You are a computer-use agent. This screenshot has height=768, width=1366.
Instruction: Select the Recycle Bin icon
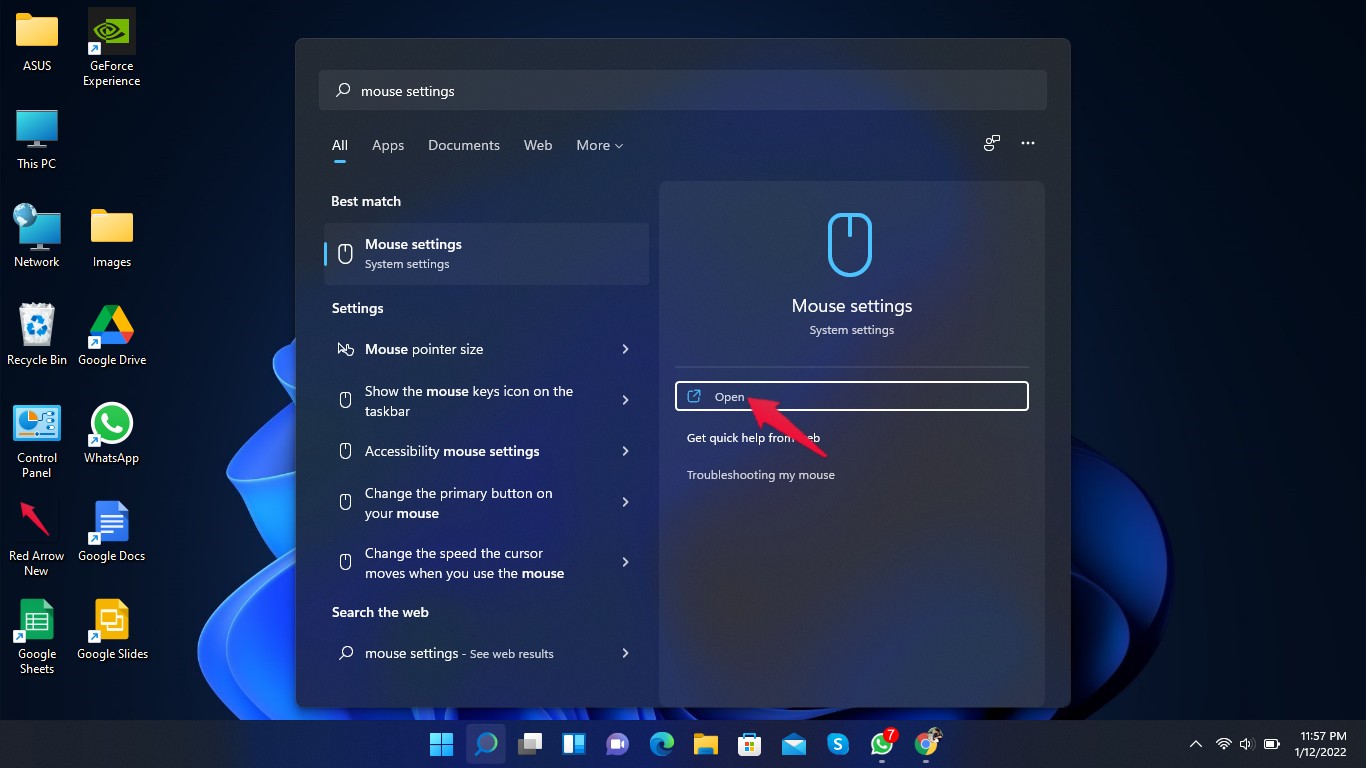37,335
